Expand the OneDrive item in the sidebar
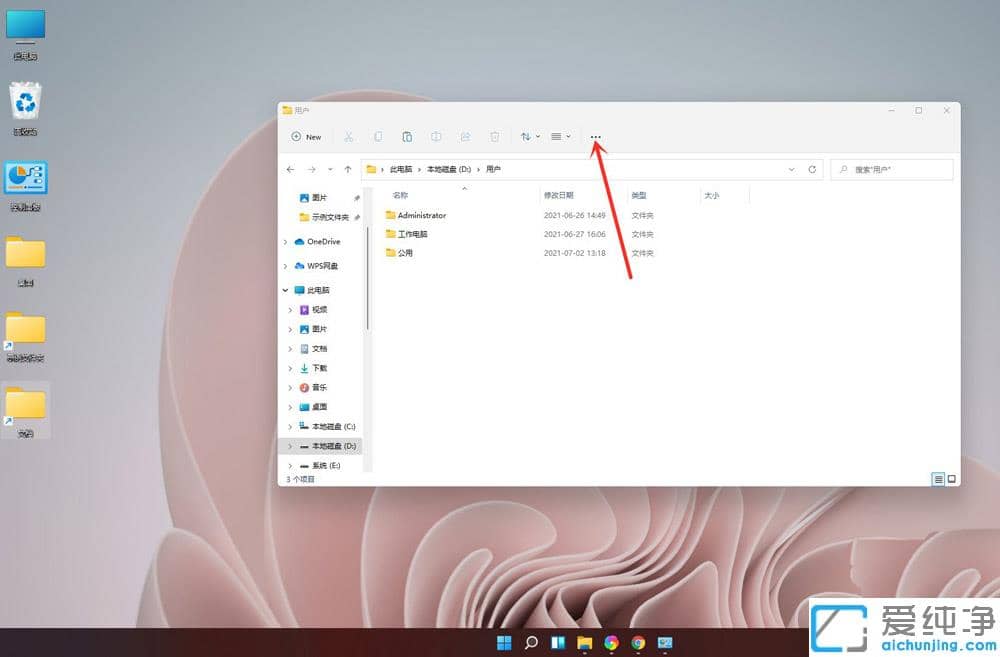The image size is (1000, 657). (x=285, y=241)
